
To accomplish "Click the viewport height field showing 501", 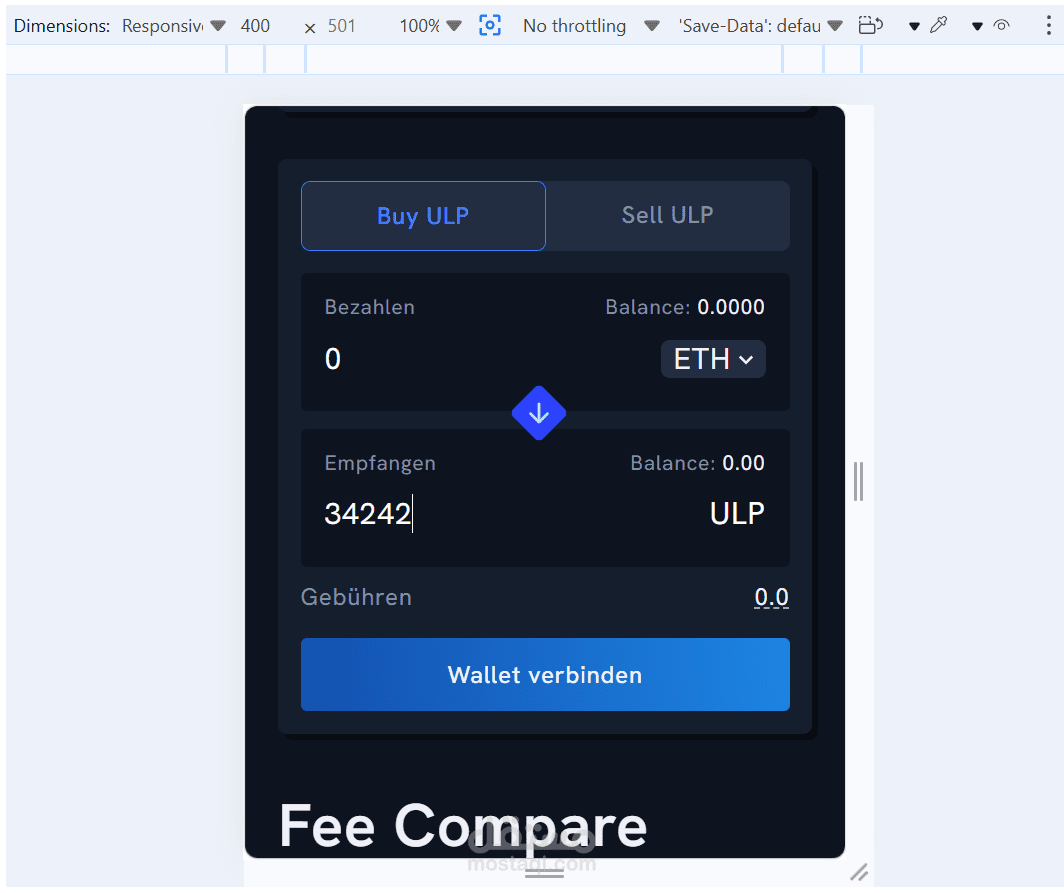I will (342, 26).
